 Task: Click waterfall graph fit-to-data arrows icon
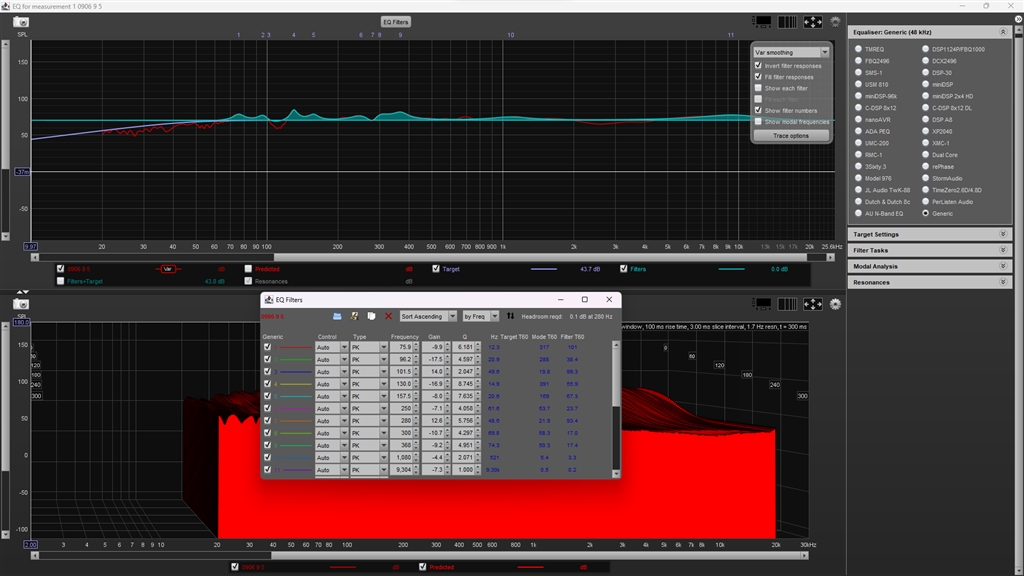click(812, 304)
